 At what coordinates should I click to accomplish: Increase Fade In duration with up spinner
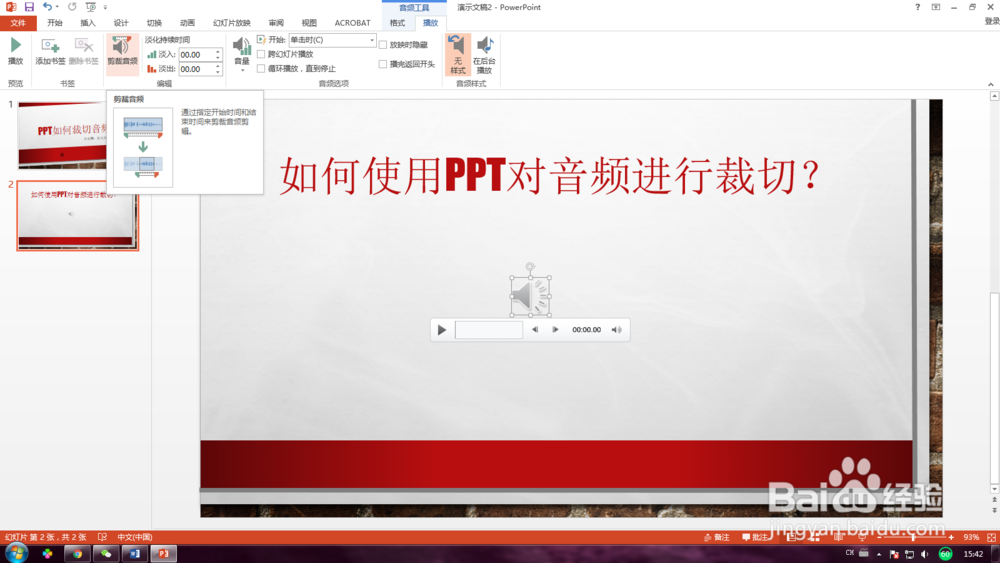point(218,52)
